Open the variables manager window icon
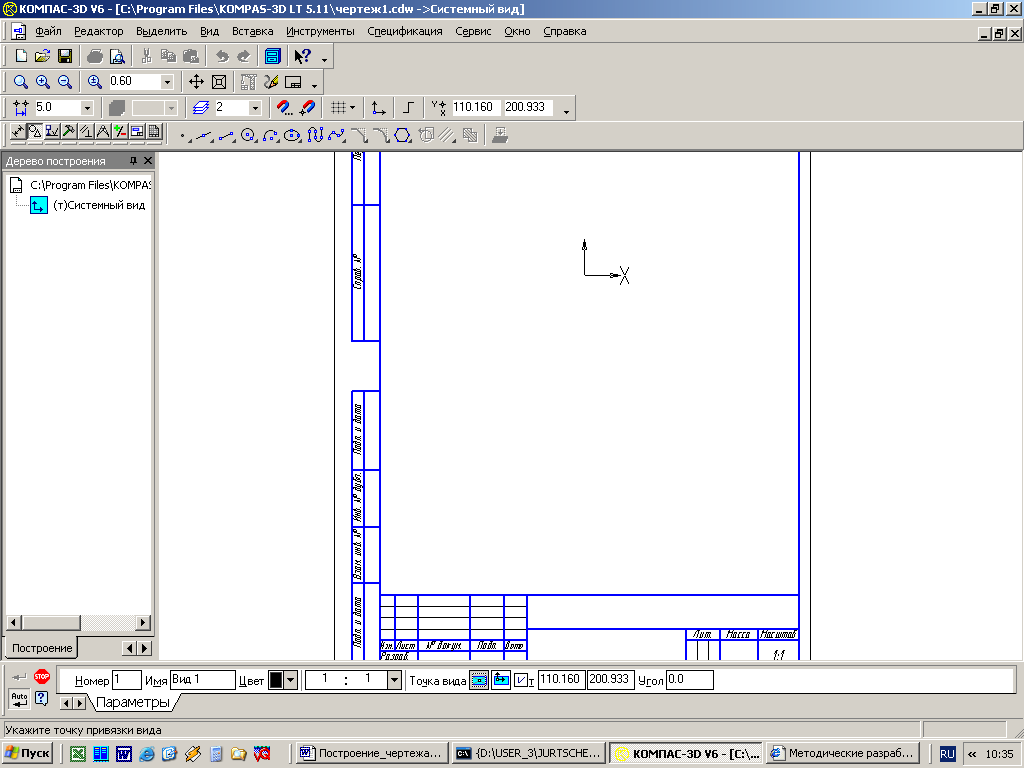This screenshot has height=768, width=1024. [271, 57]
